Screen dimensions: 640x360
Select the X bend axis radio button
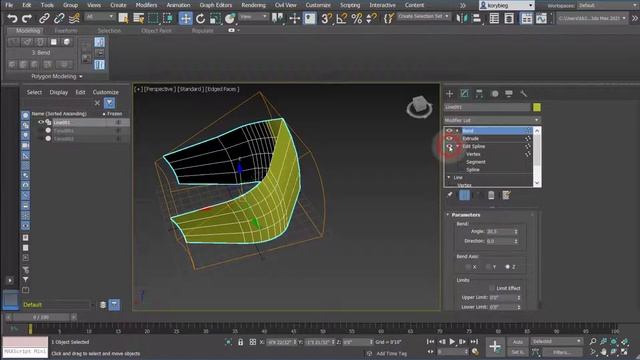tap(468, 267)
